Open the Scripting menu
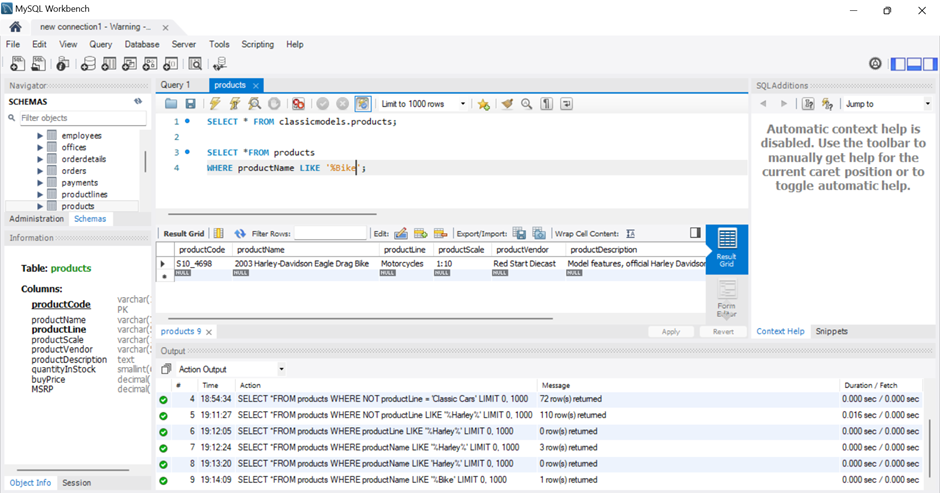Viewport: 940px width, 493px height. [257, 44]
